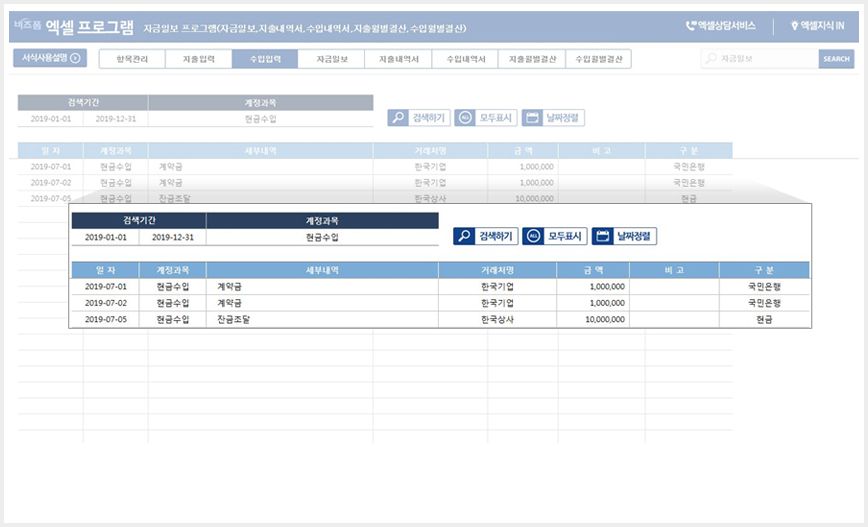The image size is (868, 527).
Task: Click the 금 액 header in the enlarged callout
Action: coord(593,270)
